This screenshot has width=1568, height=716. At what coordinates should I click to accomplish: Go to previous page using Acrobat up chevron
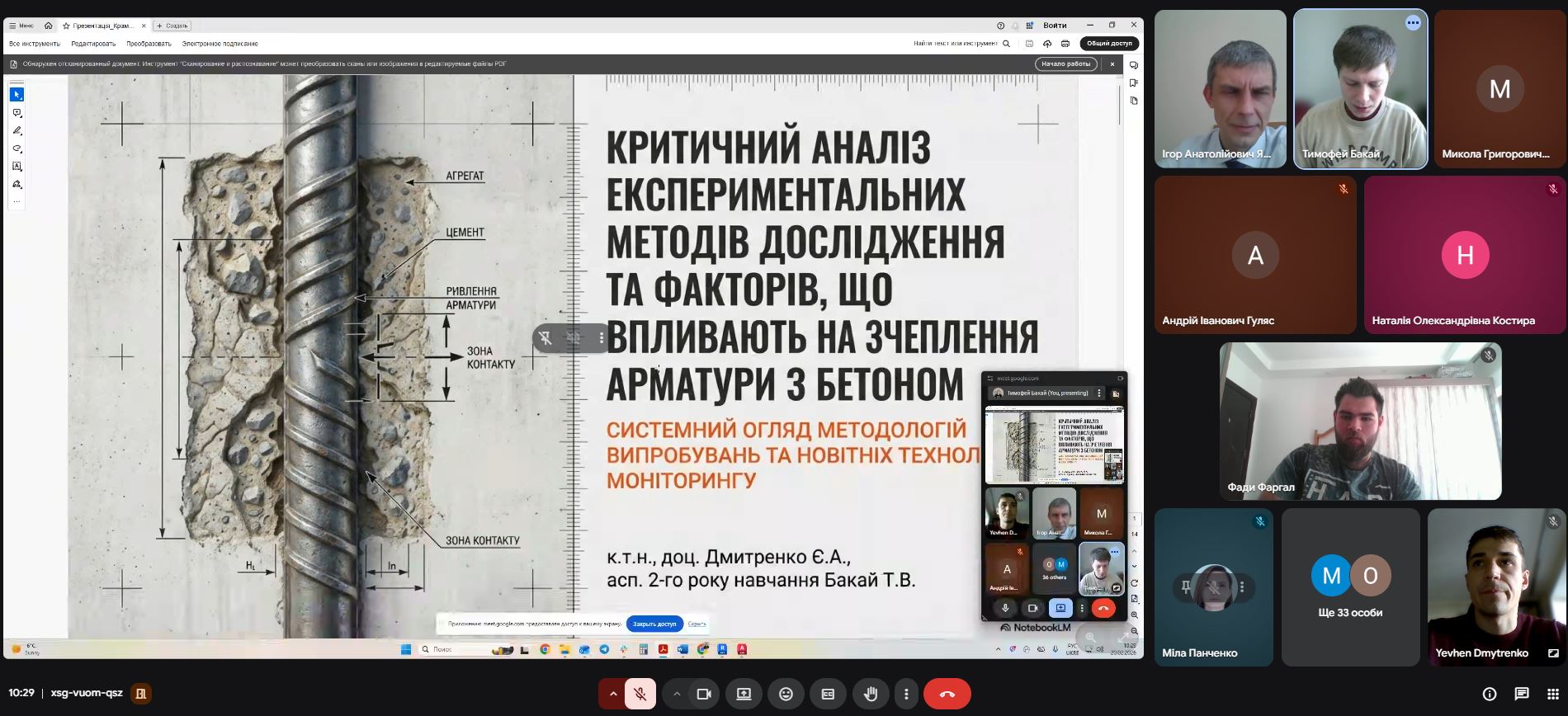(1134, 550)
